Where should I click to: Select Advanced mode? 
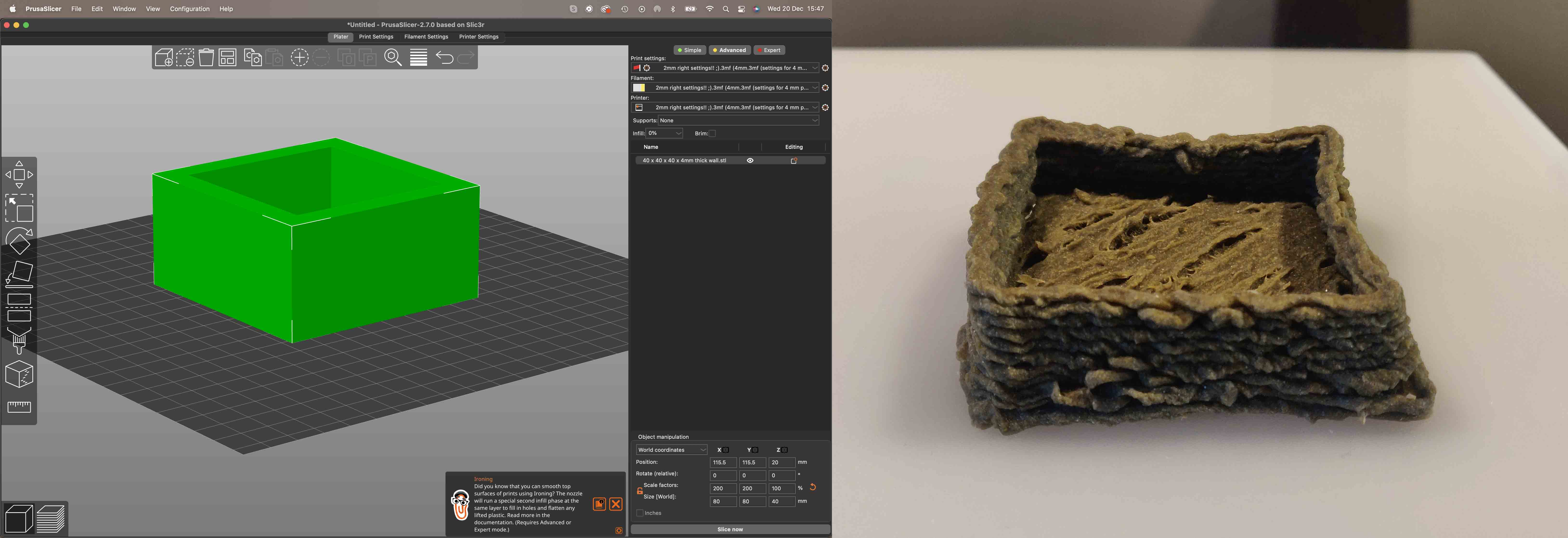[729, 50]
